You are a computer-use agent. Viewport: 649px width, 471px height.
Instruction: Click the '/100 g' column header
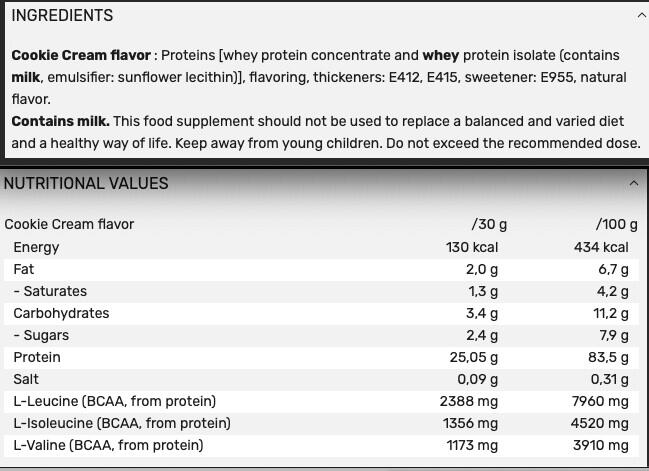pyautogui.click(x=615, y=224)
